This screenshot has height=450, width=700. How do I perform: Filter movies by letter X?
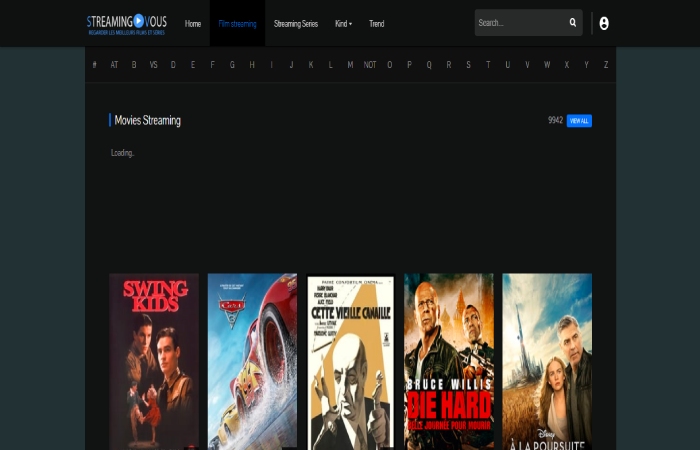coord(567,65)
